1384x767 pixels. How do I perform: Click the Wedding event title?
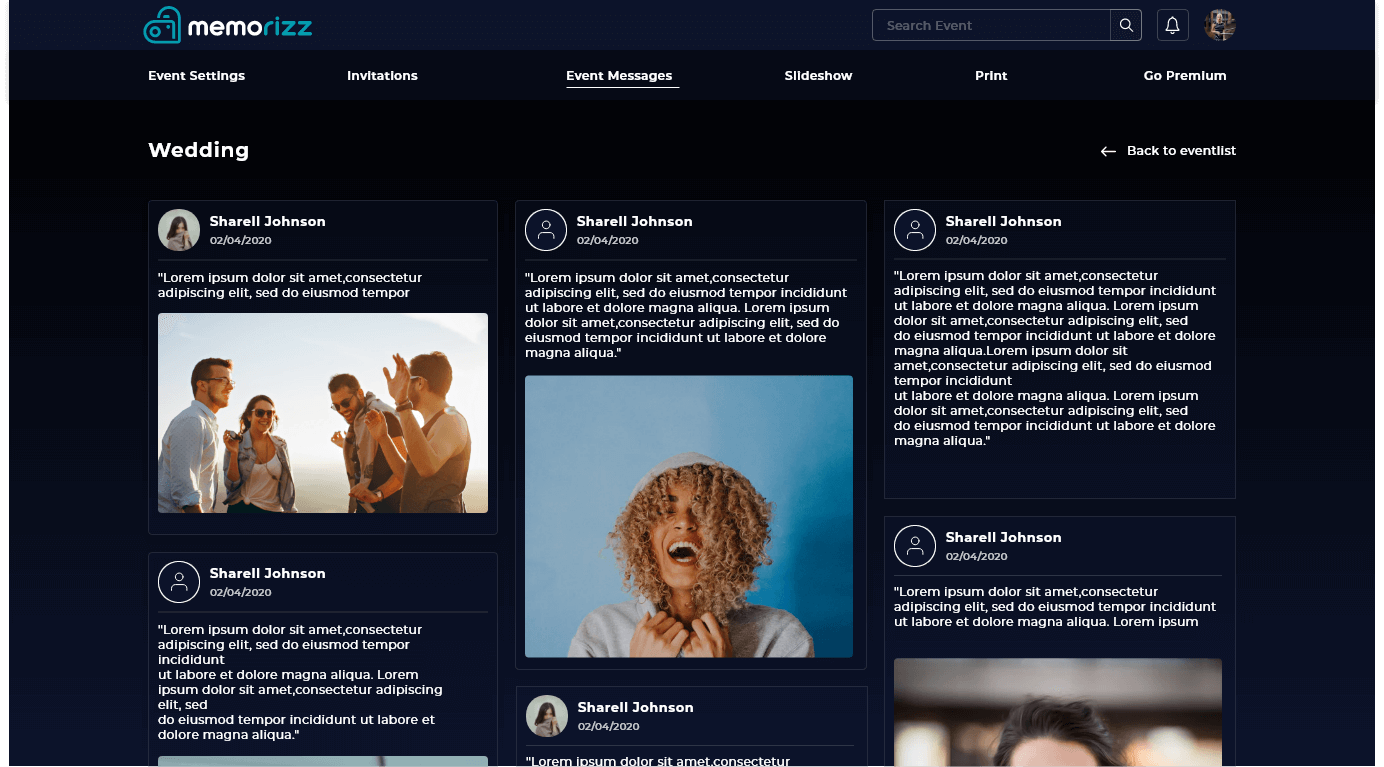click(x=198, y=150)
